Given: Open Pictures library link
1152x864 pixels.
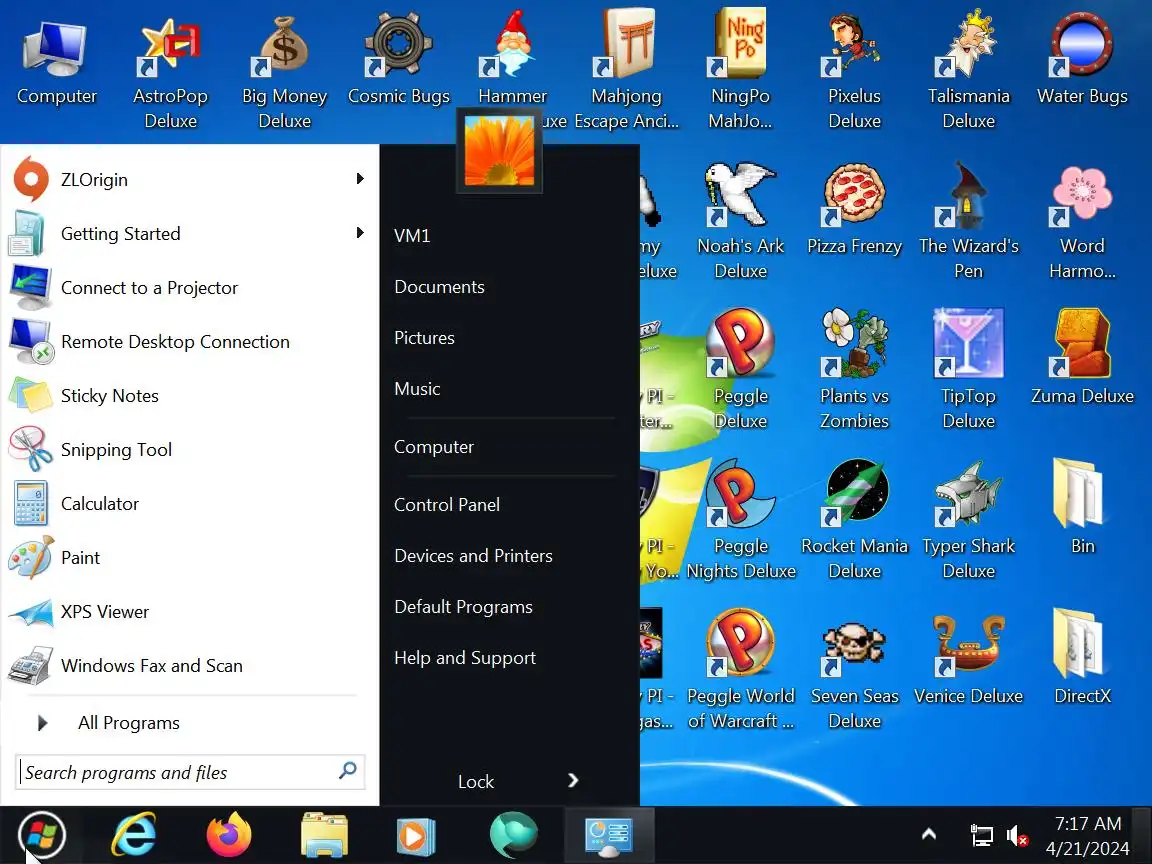Looking at the screenshot, I should (425, 338).
